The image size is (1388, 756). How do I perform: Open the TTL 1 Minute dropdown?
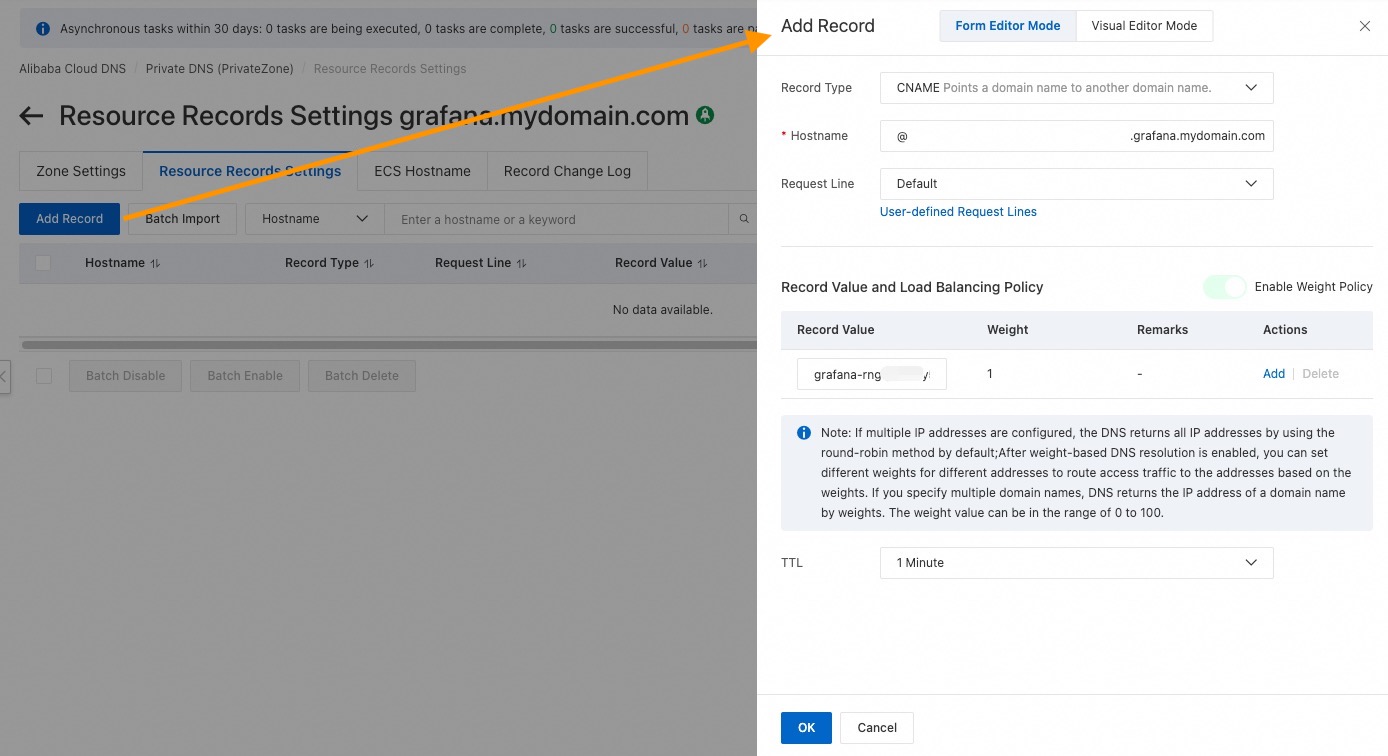[1076, 563]
